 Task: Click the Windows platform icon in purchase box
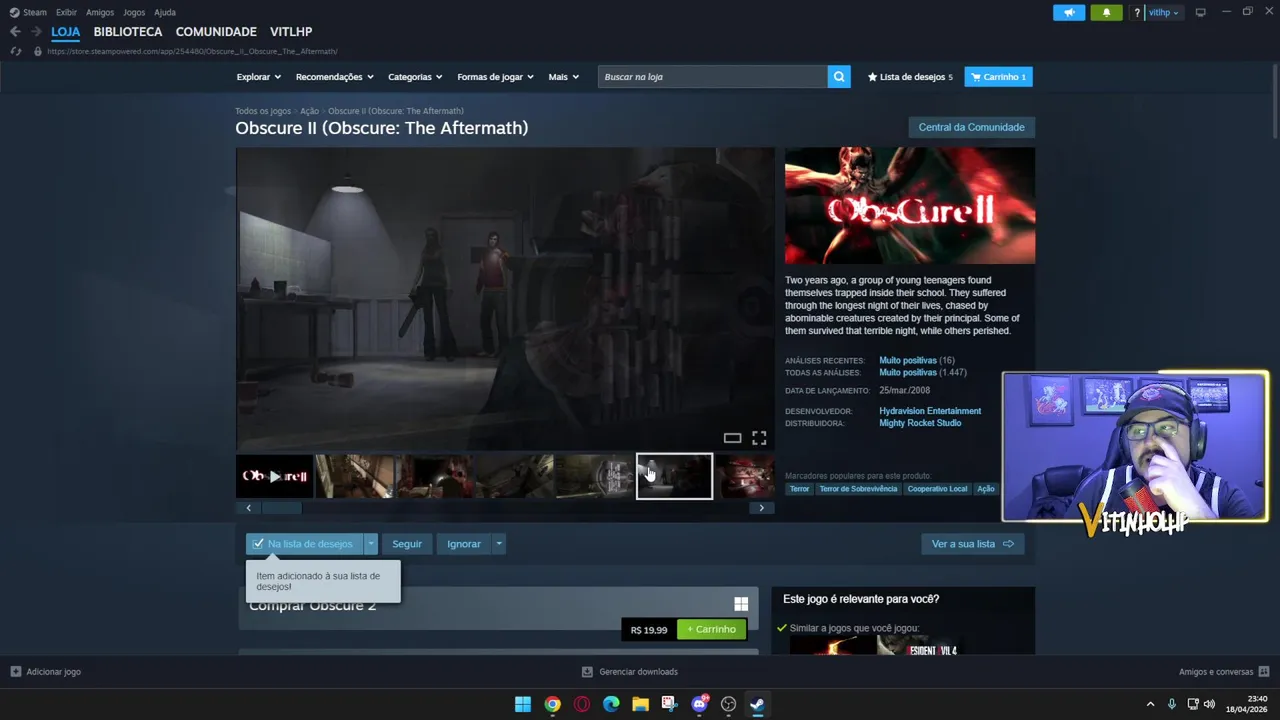(x=741, y=604)
